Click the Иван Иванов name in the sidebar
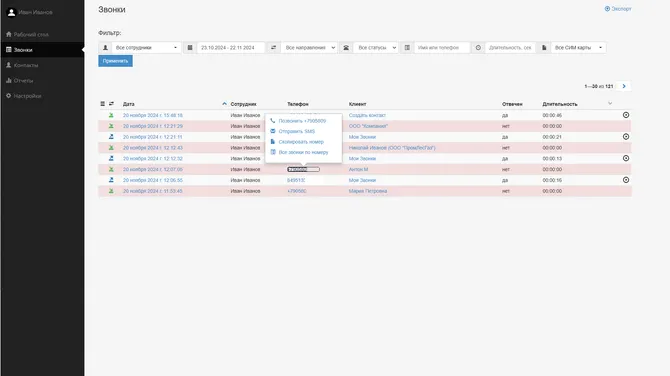 tap(35, 12)
